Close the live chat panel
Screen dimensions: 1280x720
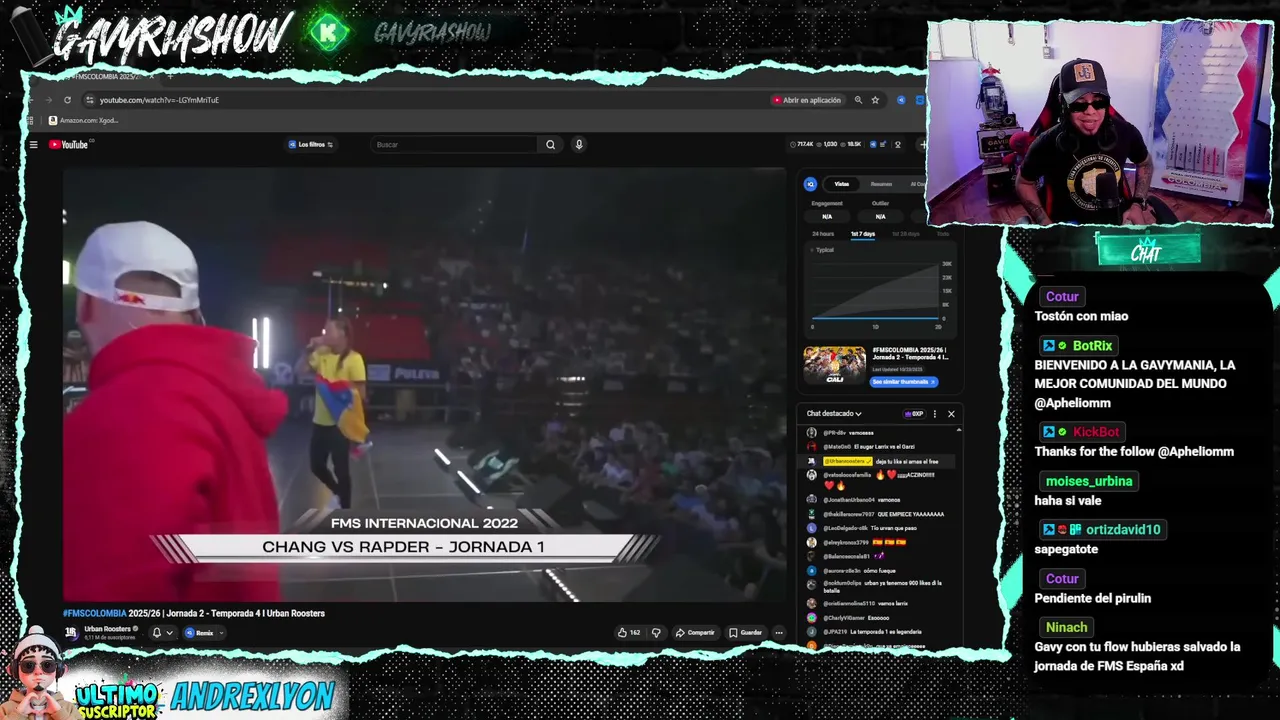click(951, 413)
